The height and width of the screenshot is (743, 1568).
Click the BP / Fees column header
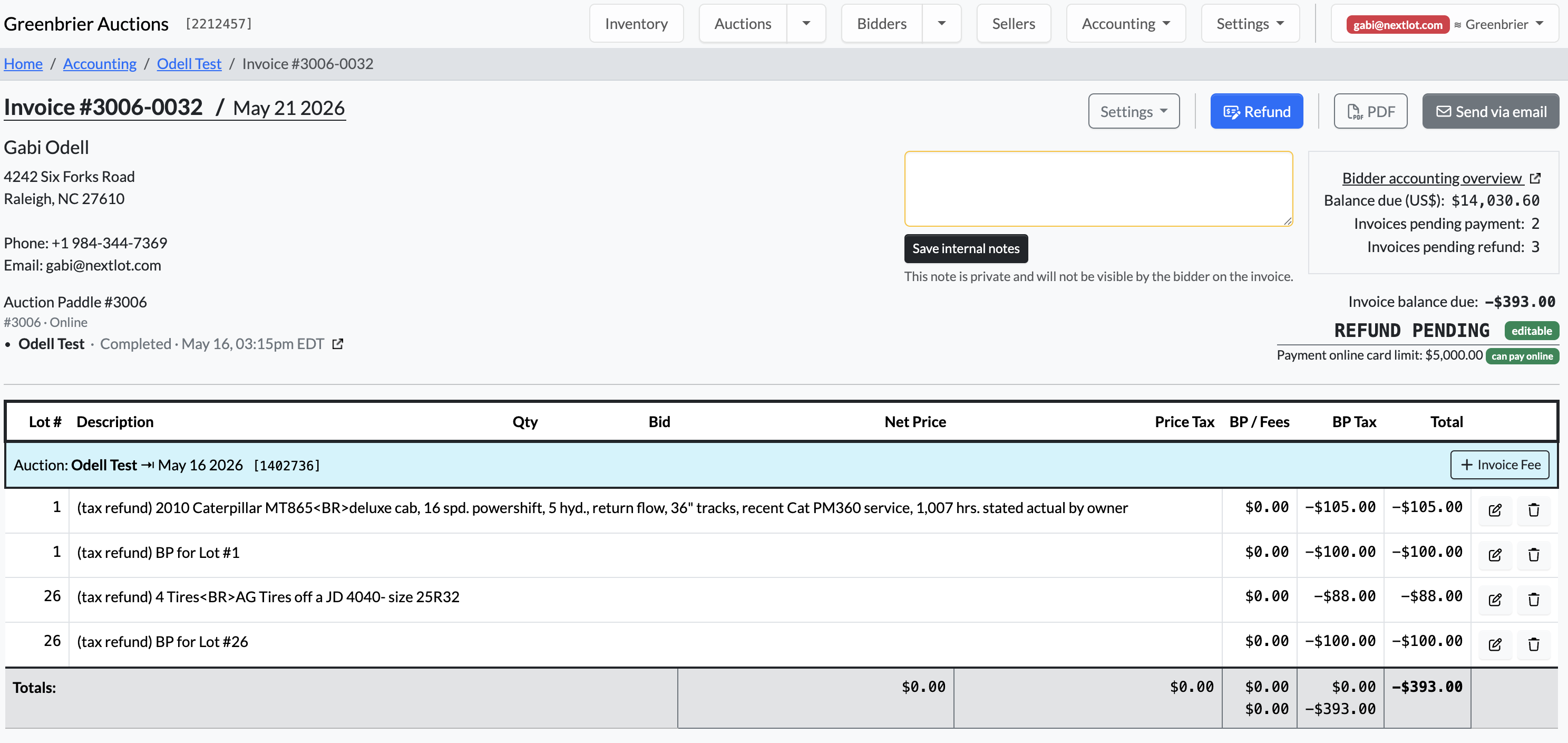(1259, 422)
